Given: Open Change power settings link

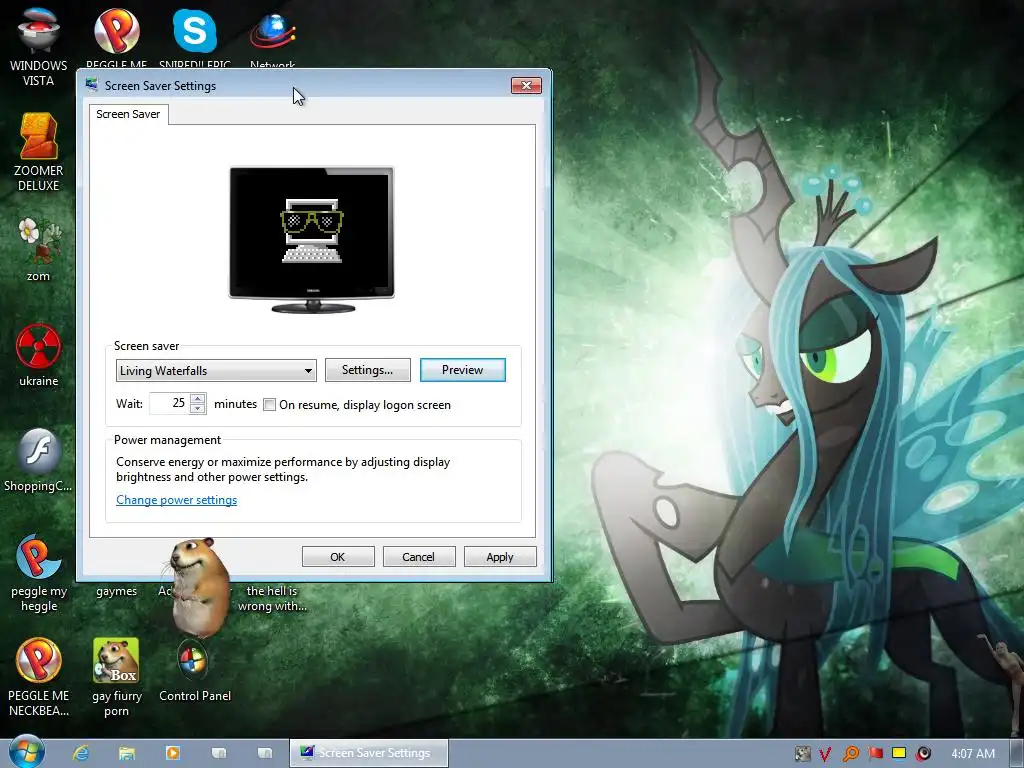Looking at the screenshot, I should click(x=176, y=500).
